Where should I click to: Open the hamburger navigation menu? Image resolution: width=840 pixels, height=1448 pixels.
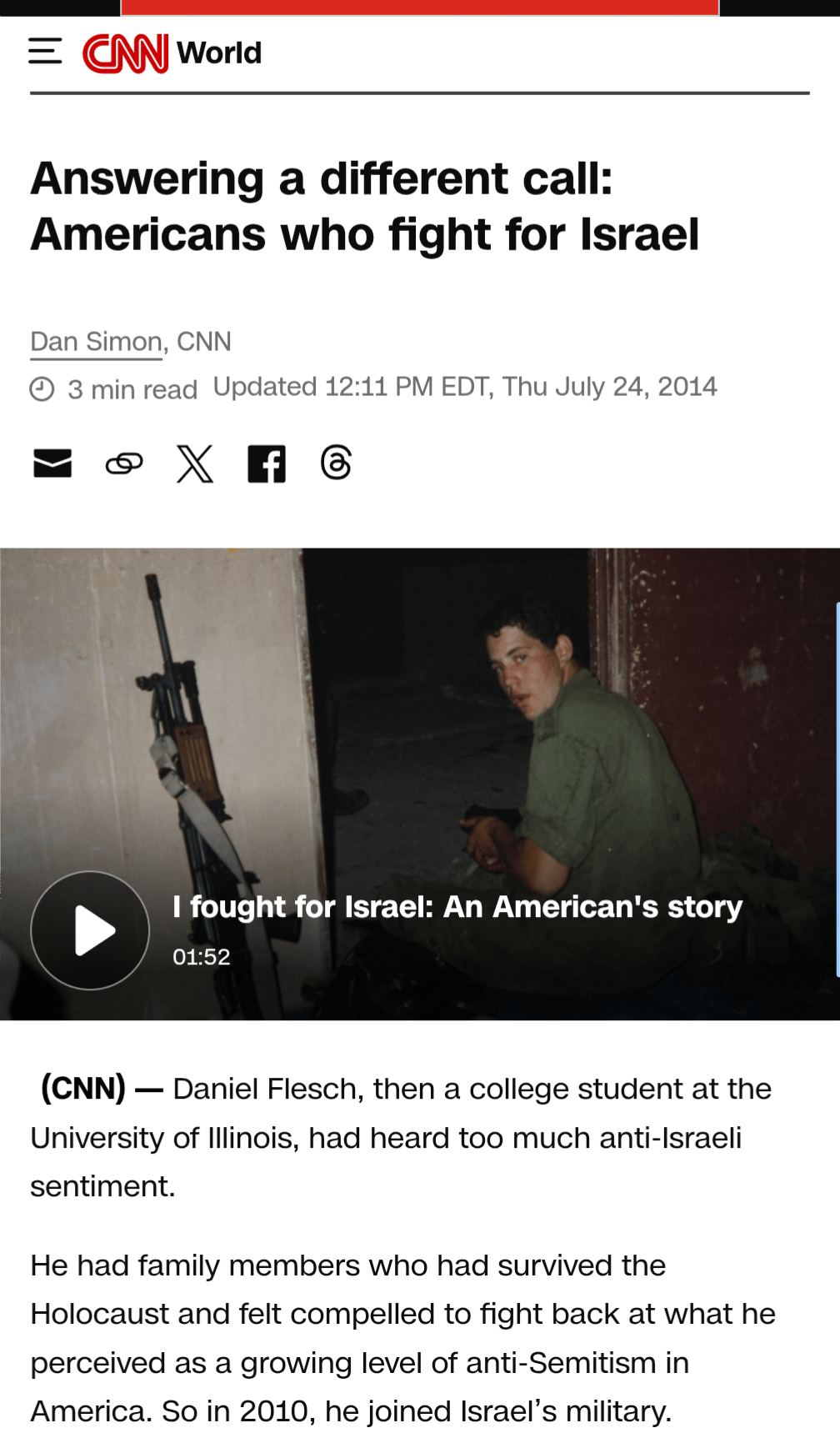45,52
